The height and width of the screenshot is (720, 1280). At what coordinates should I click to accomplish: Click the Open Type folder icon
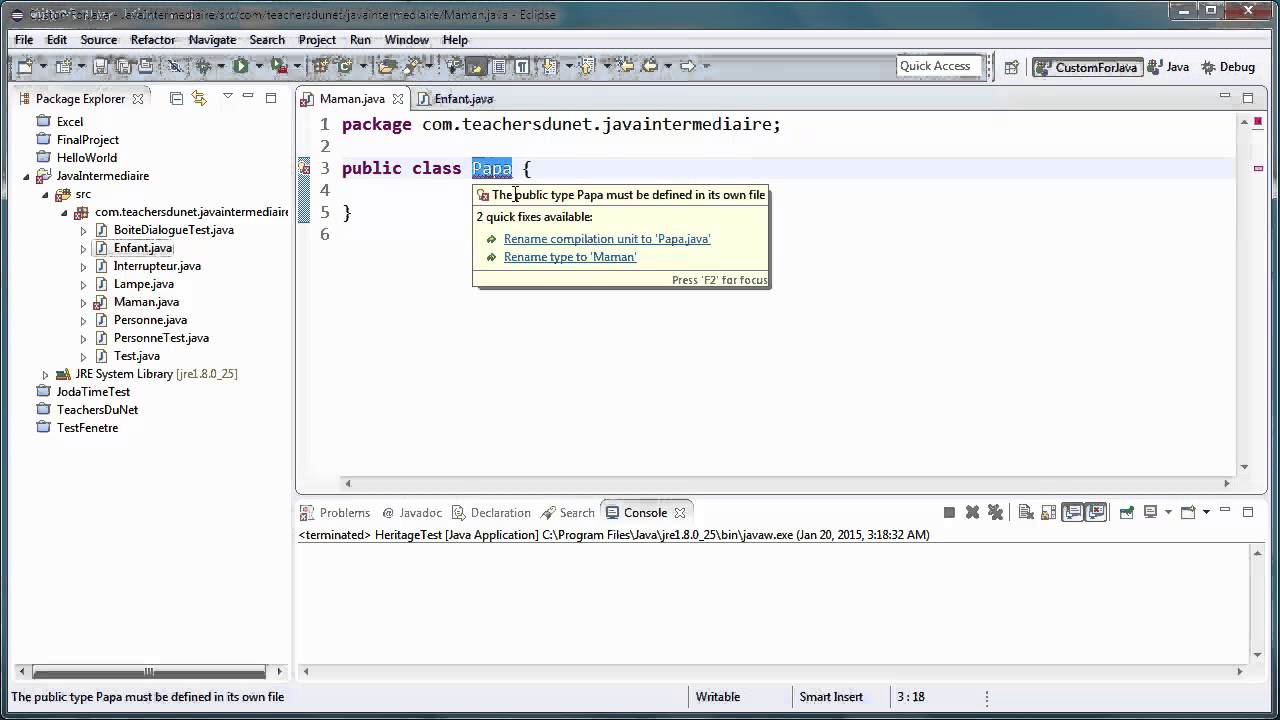pyautogui.click(x=386, y=66)
